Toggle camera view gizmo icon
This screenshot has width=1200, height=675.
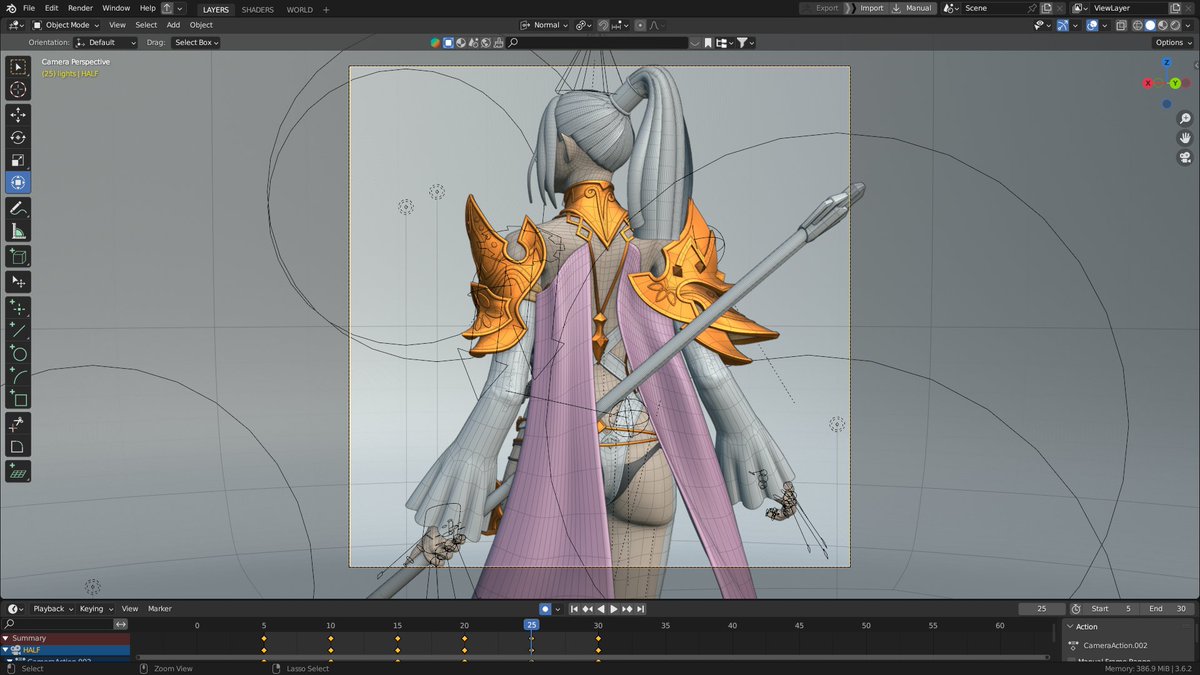(x=1185, y=157)
